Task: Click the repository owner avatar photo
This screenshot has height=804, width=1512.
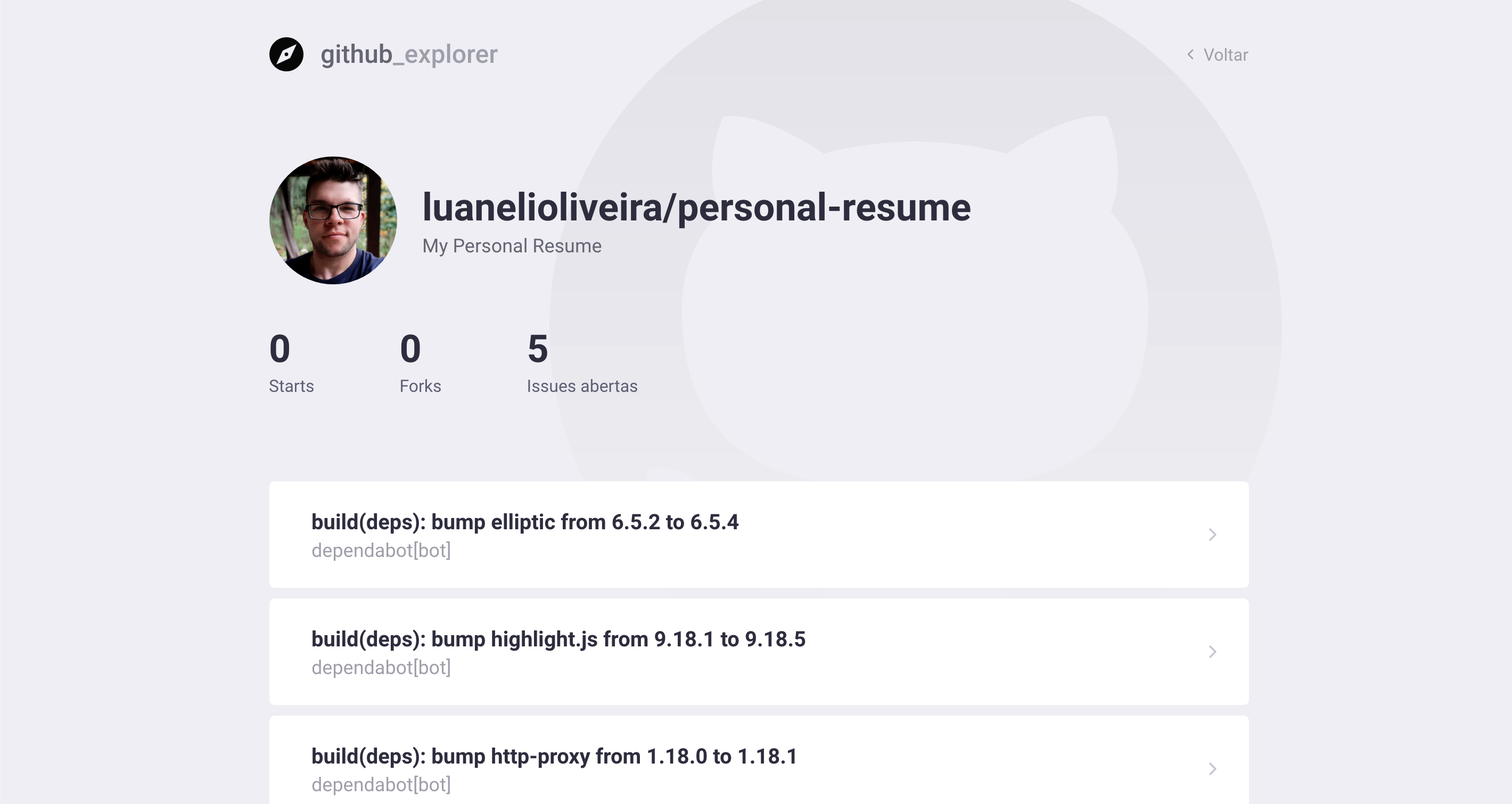Action: (333, 220)
